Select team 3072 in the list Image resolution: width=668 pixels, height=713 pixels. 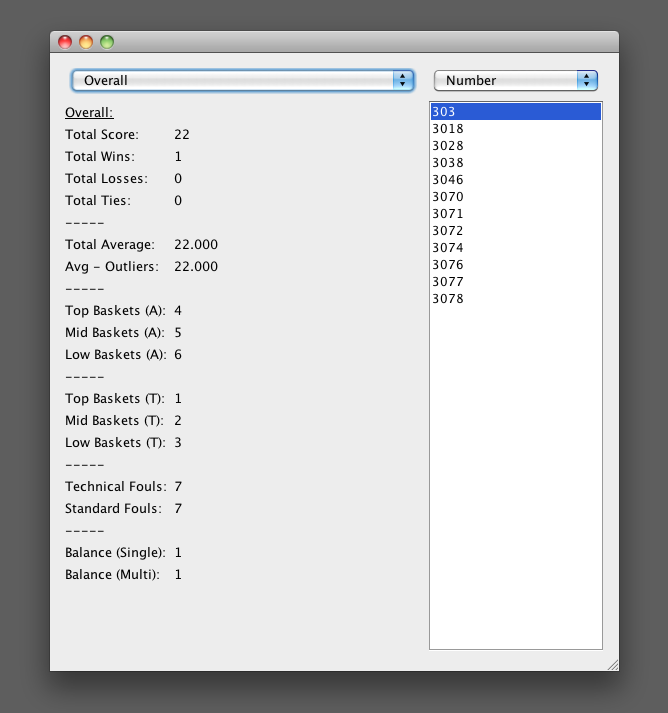[516, 231]
